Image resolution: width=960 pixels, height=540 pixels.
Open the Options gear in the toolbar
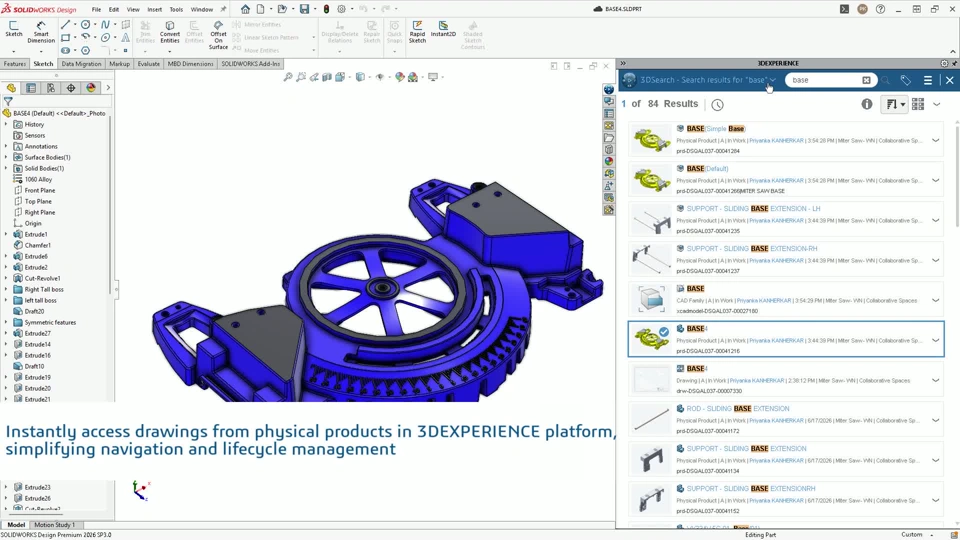coord(342,9)
